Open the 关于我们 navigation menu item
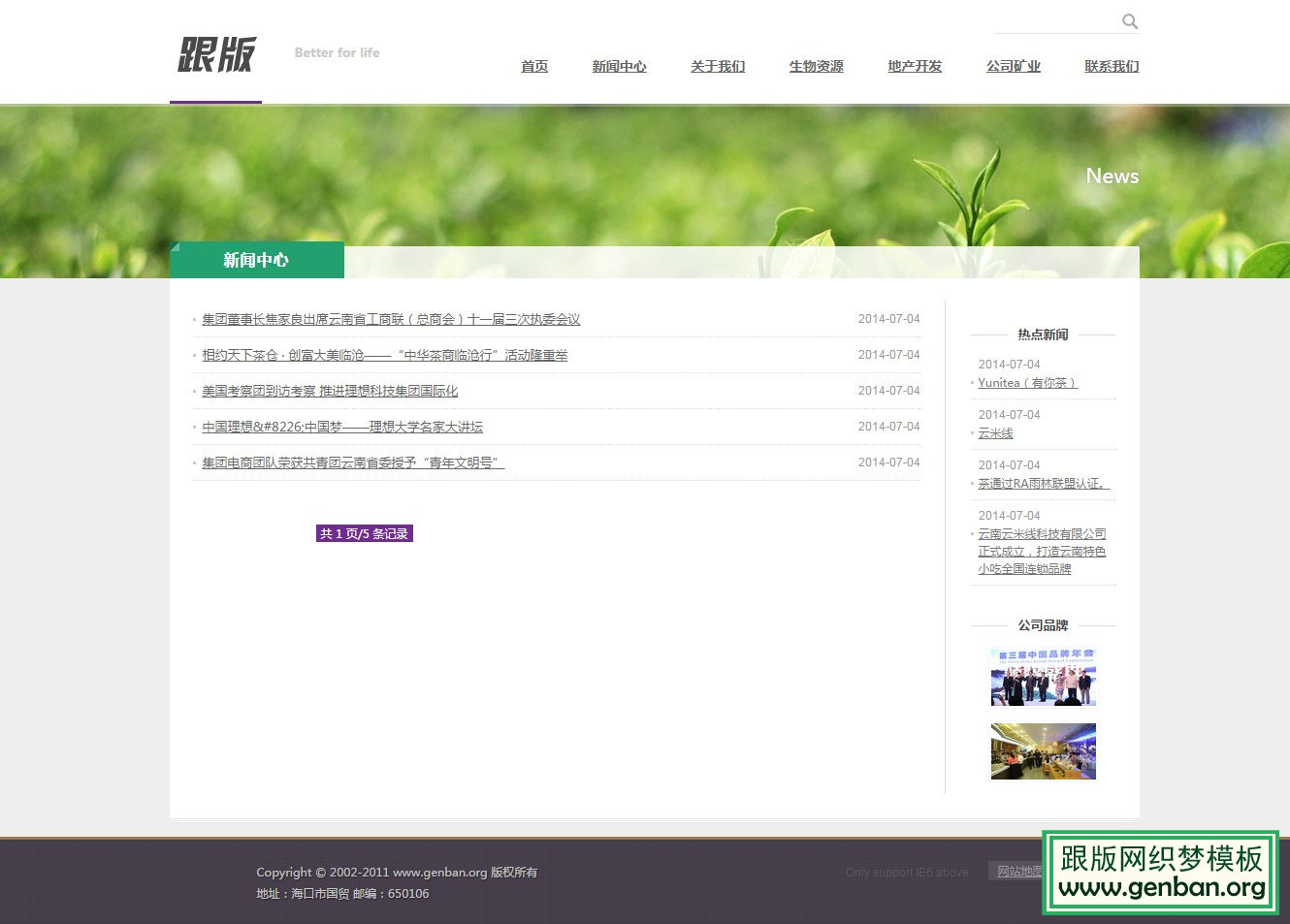This screenshot has width=1290, height=924. coord(718,66)
